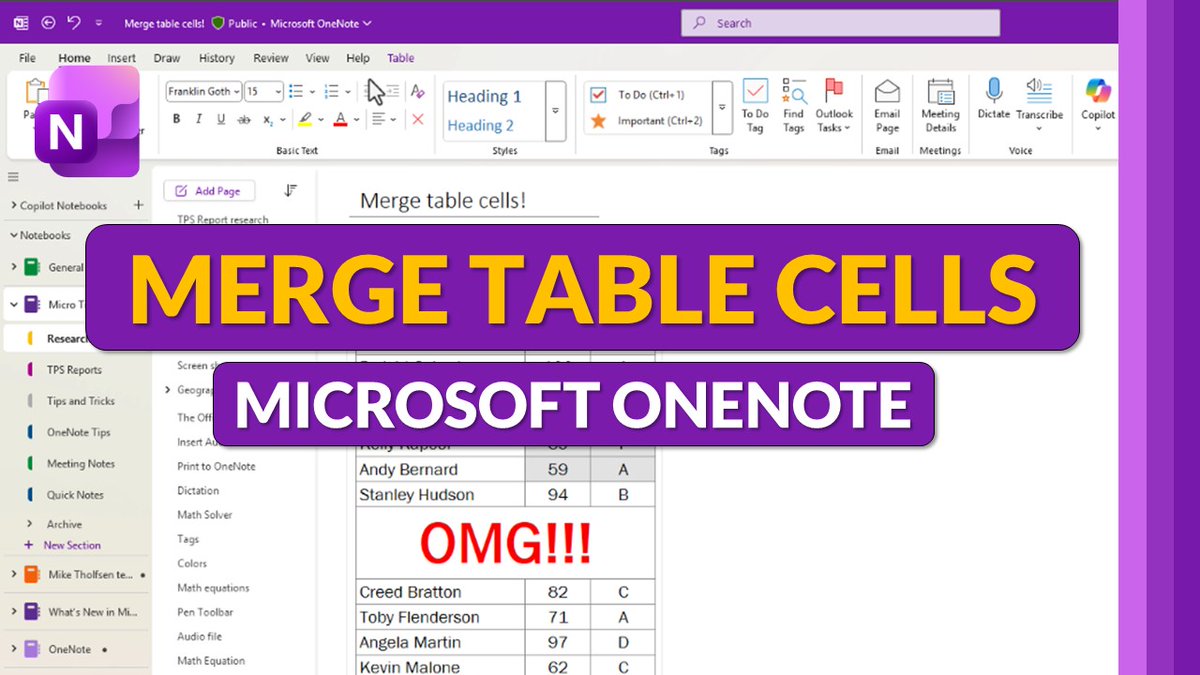1200x675 pixels.
Task: Click the To Do Tag button
Action: pyautogui.click(x=755, y=106)
